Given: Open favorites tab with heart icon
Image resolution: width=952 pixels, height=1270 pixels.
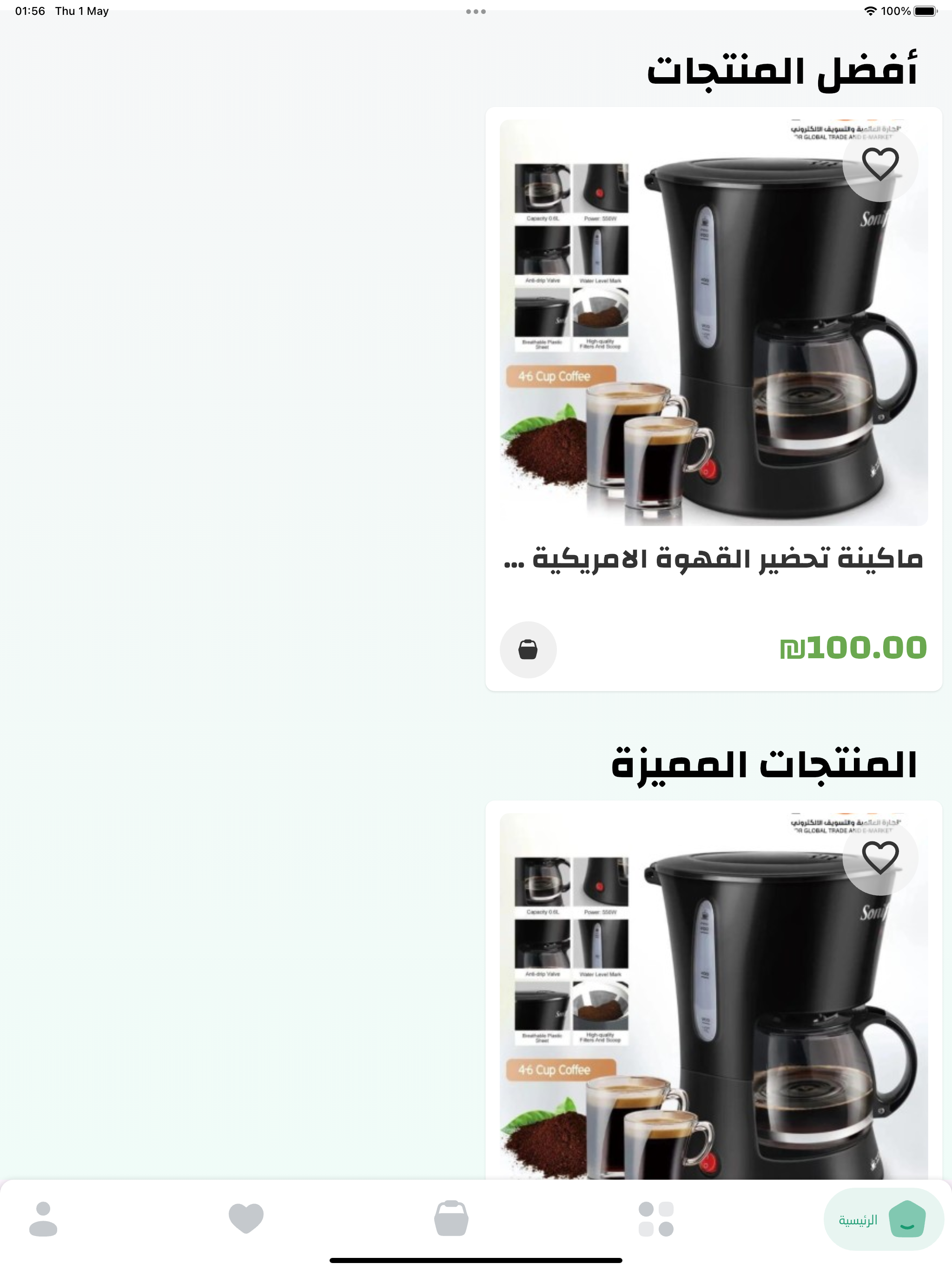Looking at the screenshot, I should (x=246, y=1218).
